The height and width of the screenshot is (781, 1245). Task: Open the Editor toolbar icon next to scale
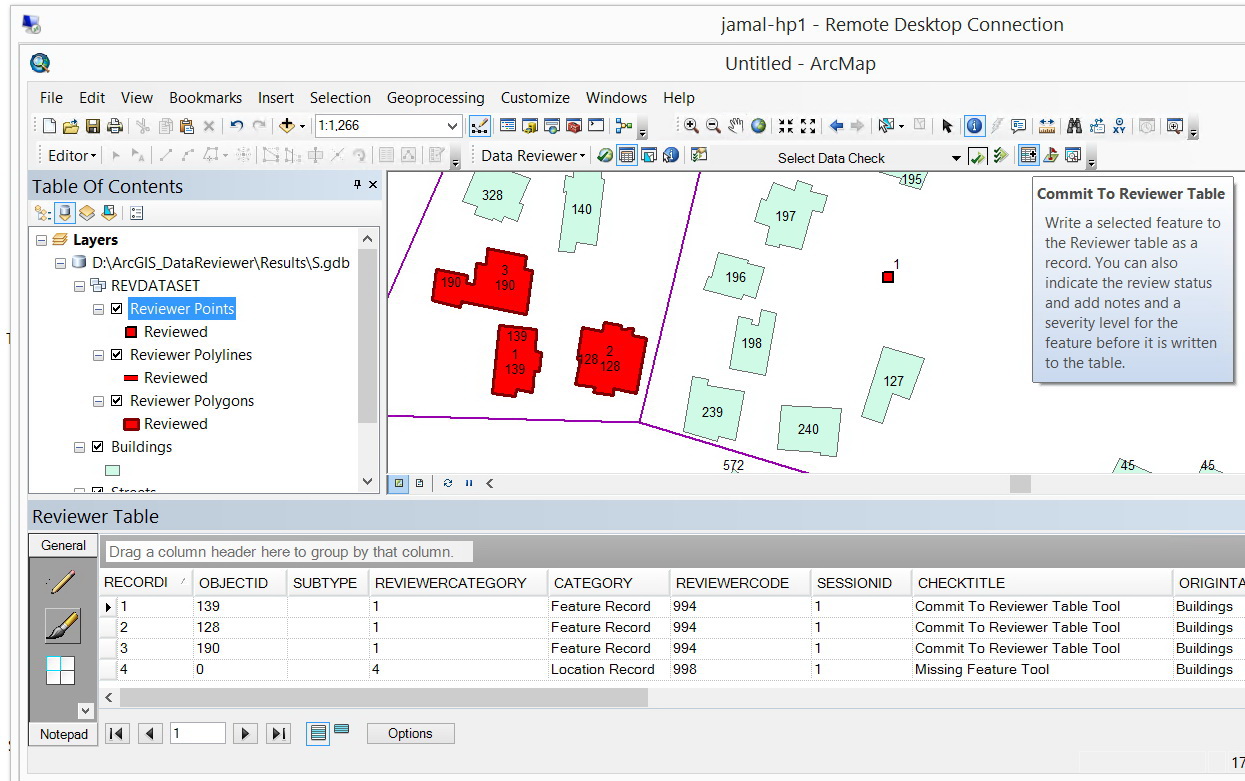[479, 126]
